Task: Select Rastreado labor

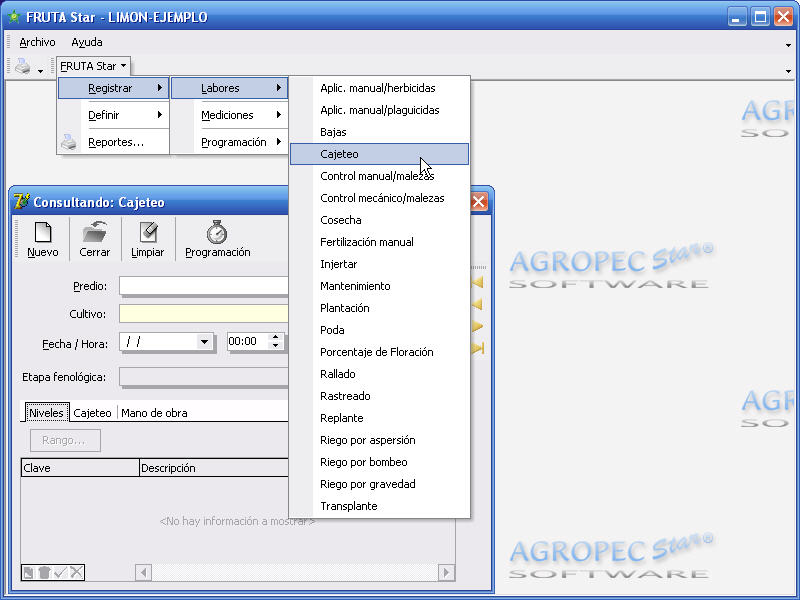Action: point(379,396)
